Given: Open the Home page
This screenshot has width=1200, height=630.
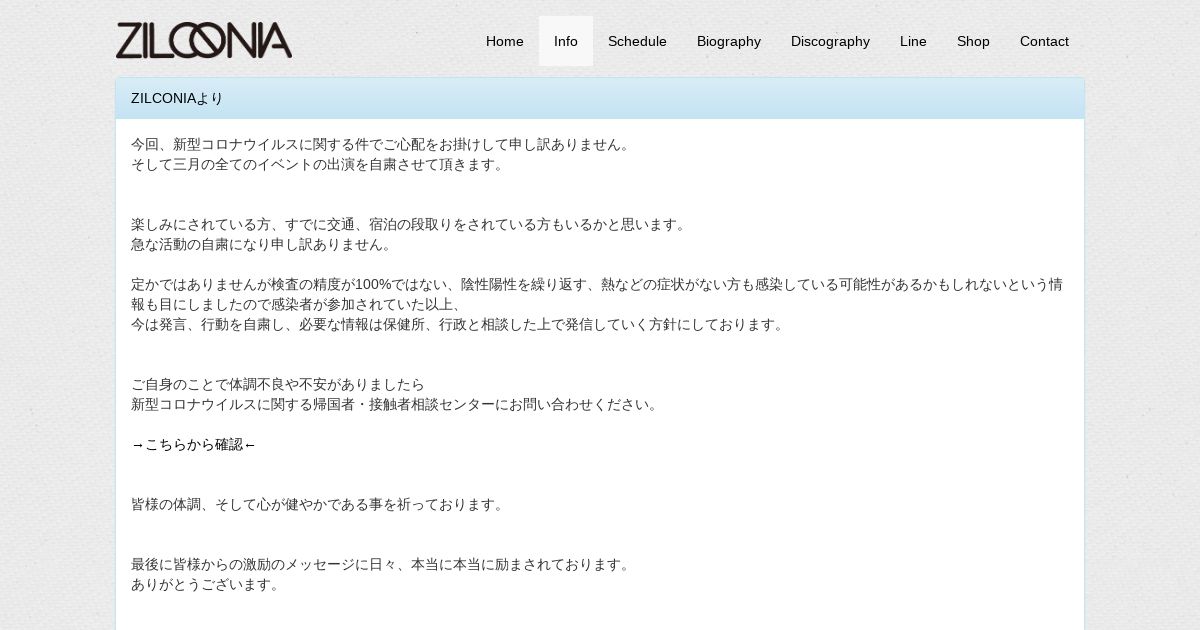Looking at the screenshot, I should [x=505, y=41].
